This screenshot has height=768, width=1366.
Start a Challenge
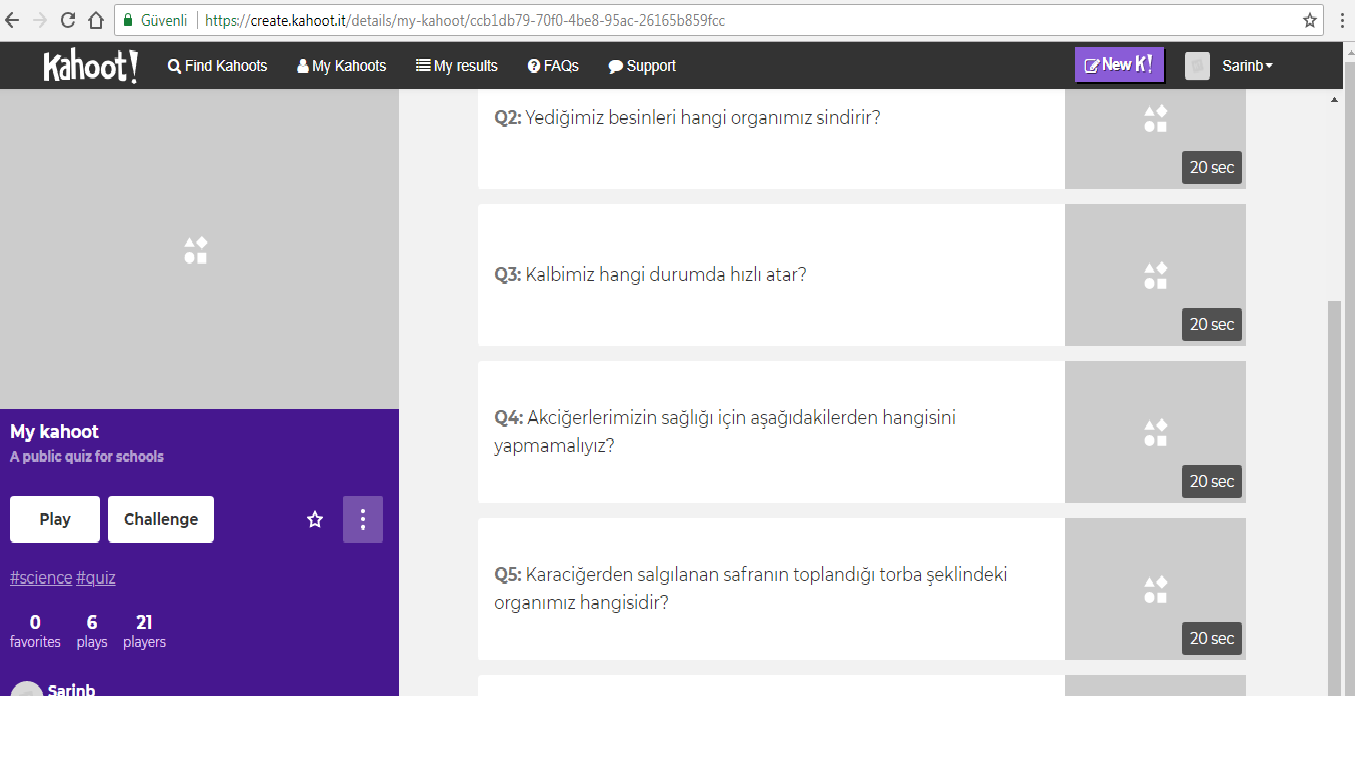pos(160,519)
